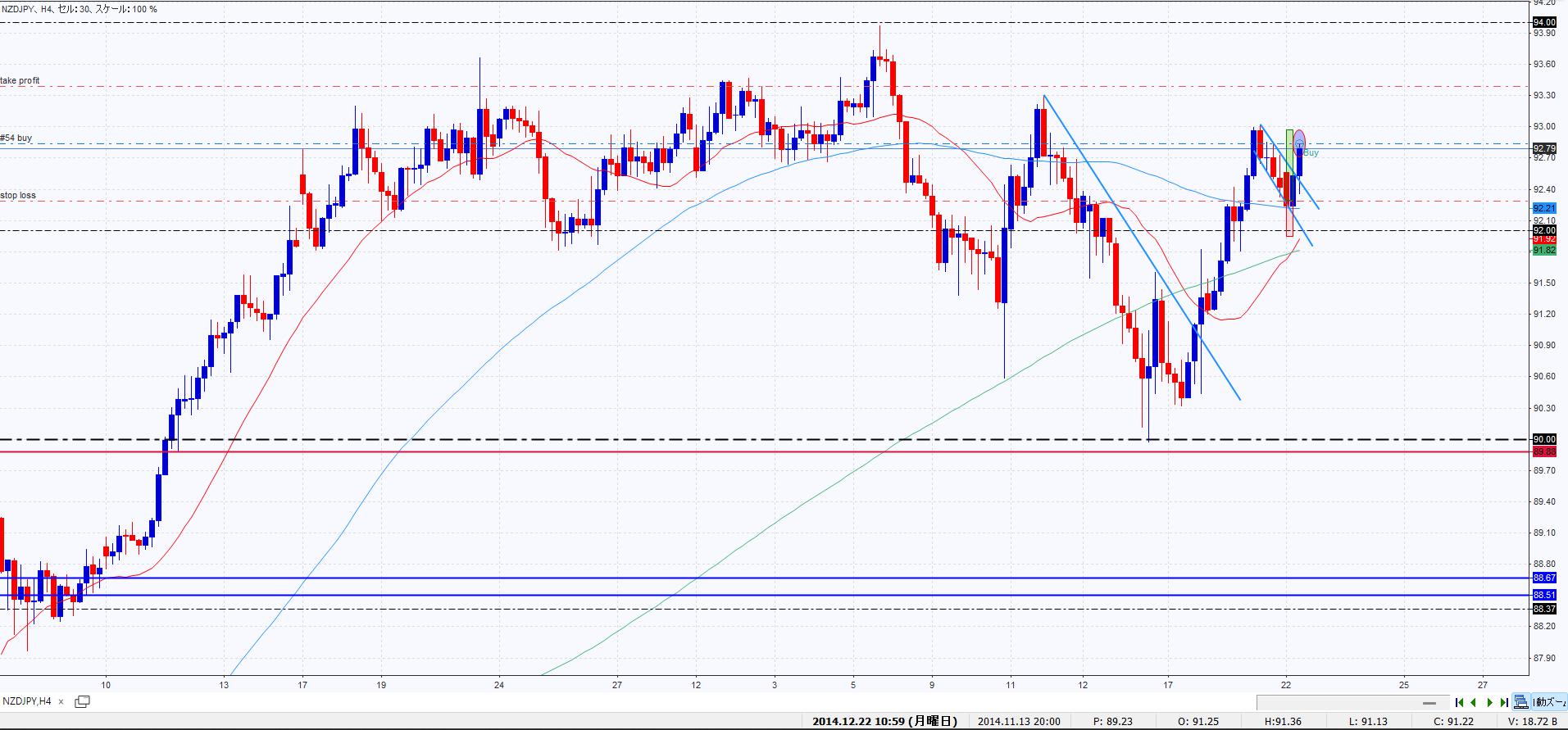Screen dimensions: 1568x730
Task: Click the red 89.88 price level tag
Action: coord(1543,451)
